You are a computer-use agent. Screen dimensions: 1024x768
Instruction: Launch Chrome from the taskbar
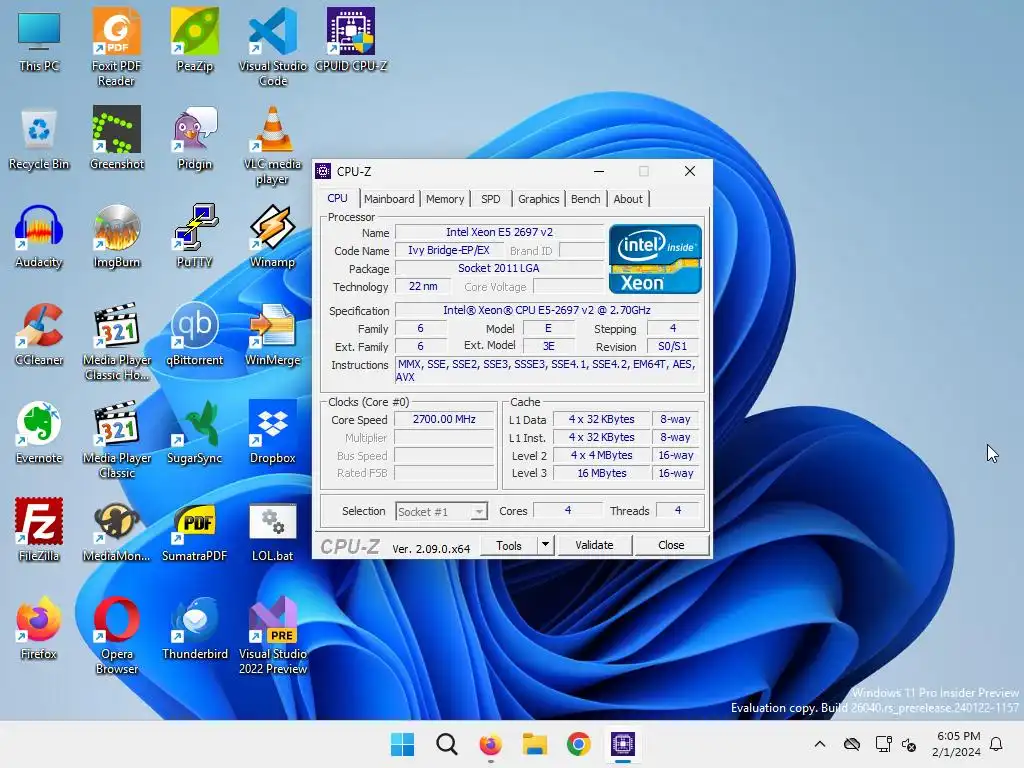click(x=579, y=744)
